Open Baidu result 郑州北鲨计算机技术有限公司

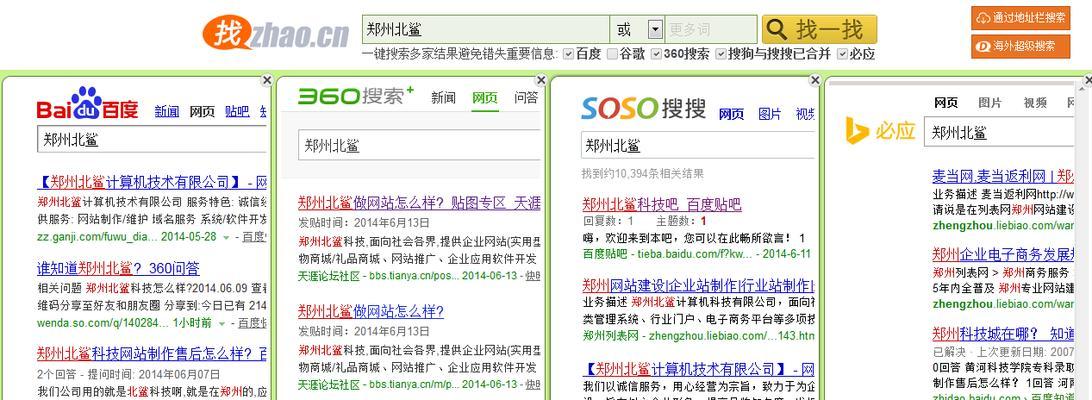click(152, 183)
